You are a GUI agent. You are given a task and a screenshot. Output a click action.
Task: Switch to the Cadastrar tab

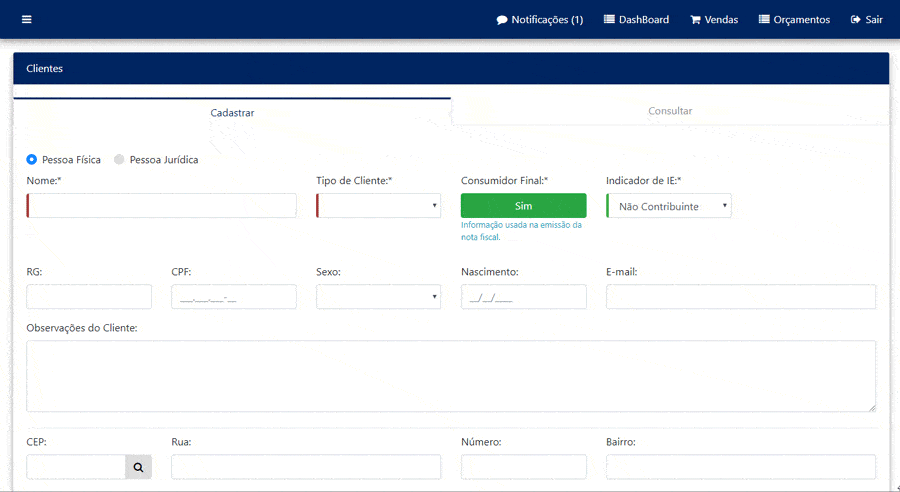coord(232,113)
